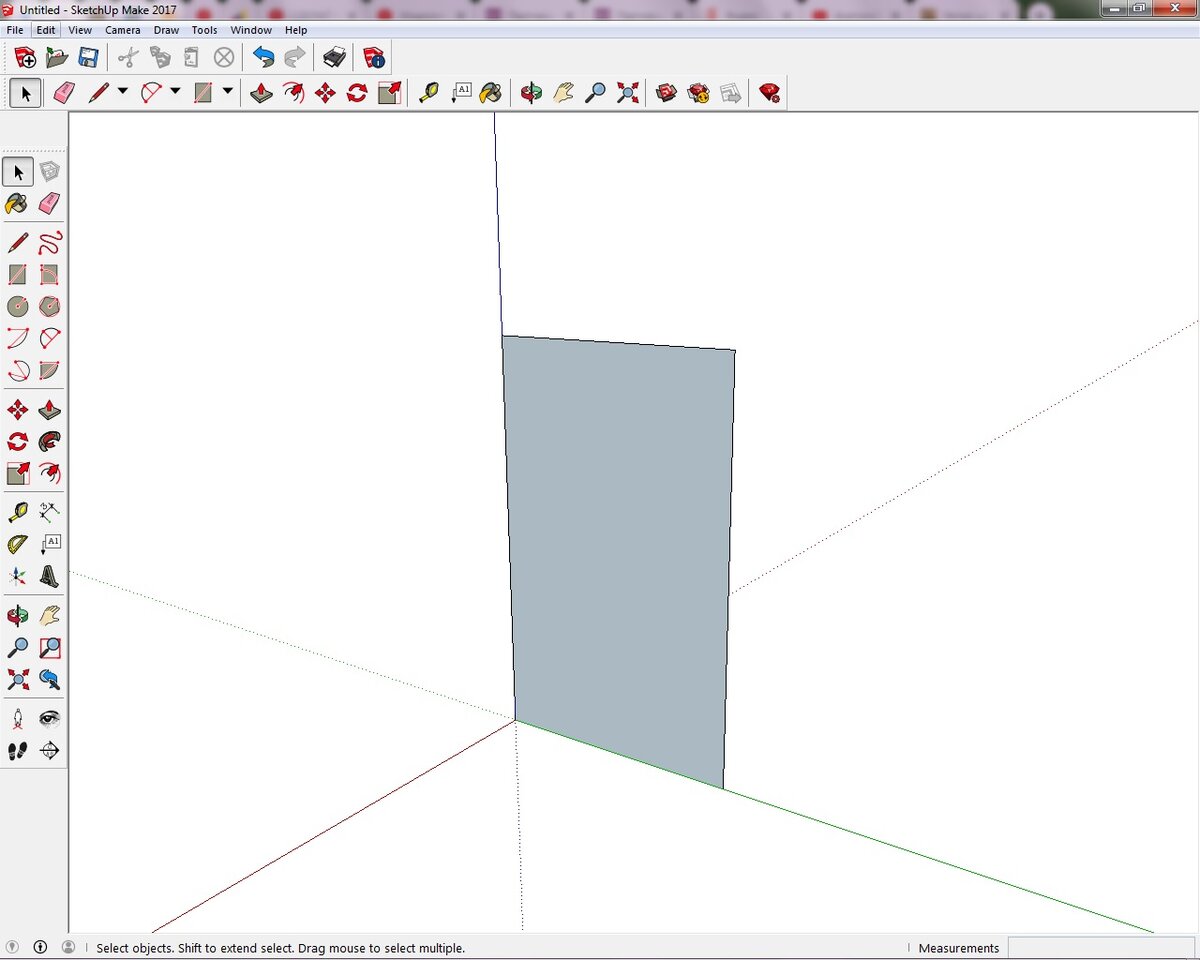Screen dimensions: 1200x960
Task: Select the Position Camera tool
Action: pyautogui.click(x=18, y=718)
